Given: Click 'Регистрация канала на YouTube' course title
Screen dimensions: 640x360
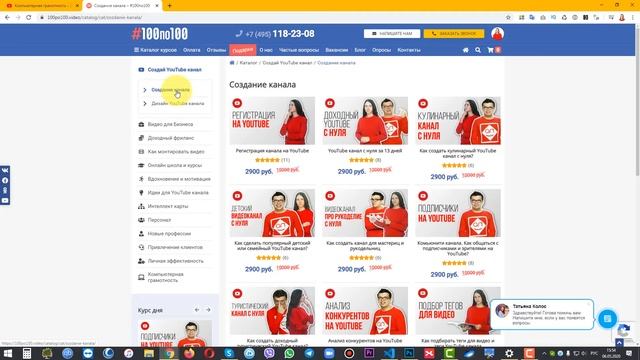Looking at the screenshot, I should point(272,151).
